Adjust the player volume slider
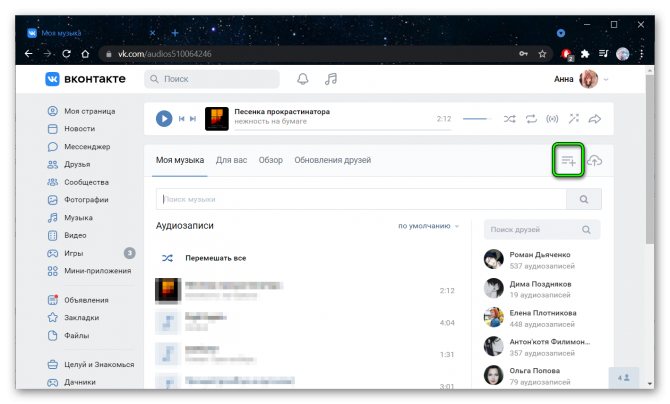This screenshot has height=404, width=670. tap(477, 119)
